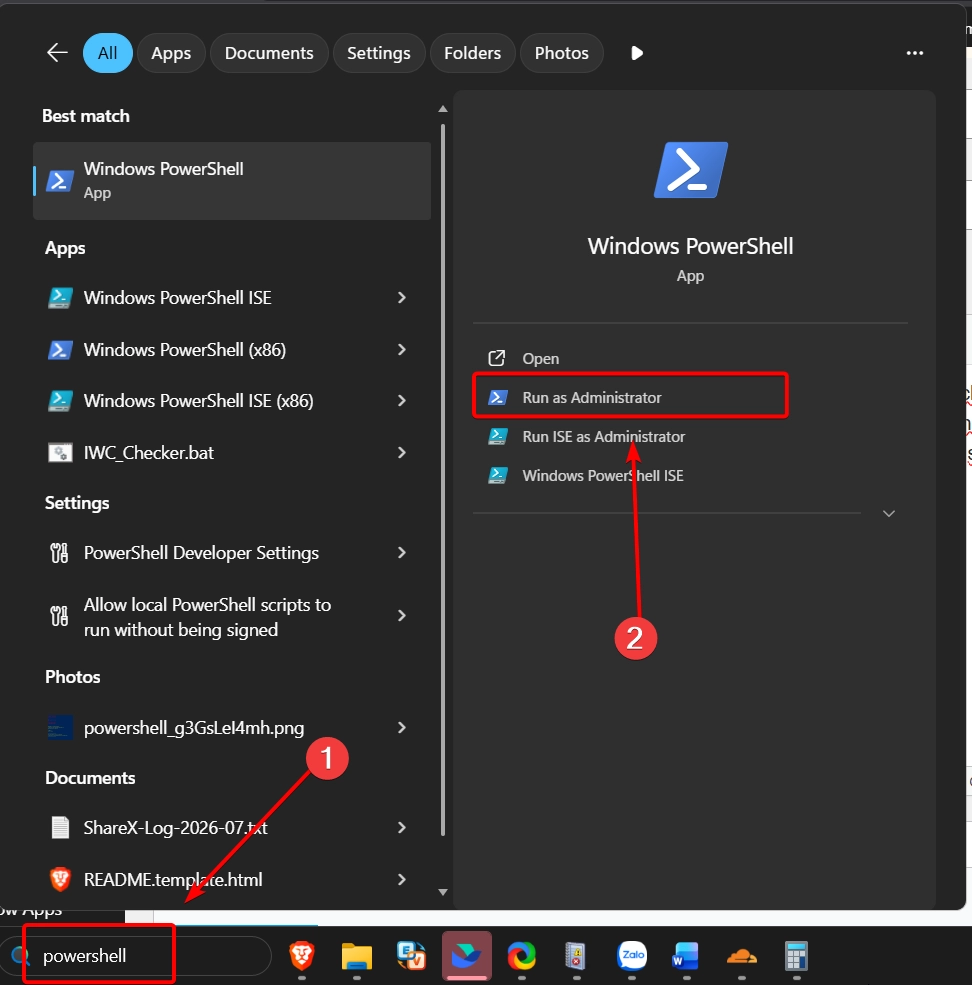Expand options for powershell_g3GsLeI4mh.png

(x=402, y=727)
